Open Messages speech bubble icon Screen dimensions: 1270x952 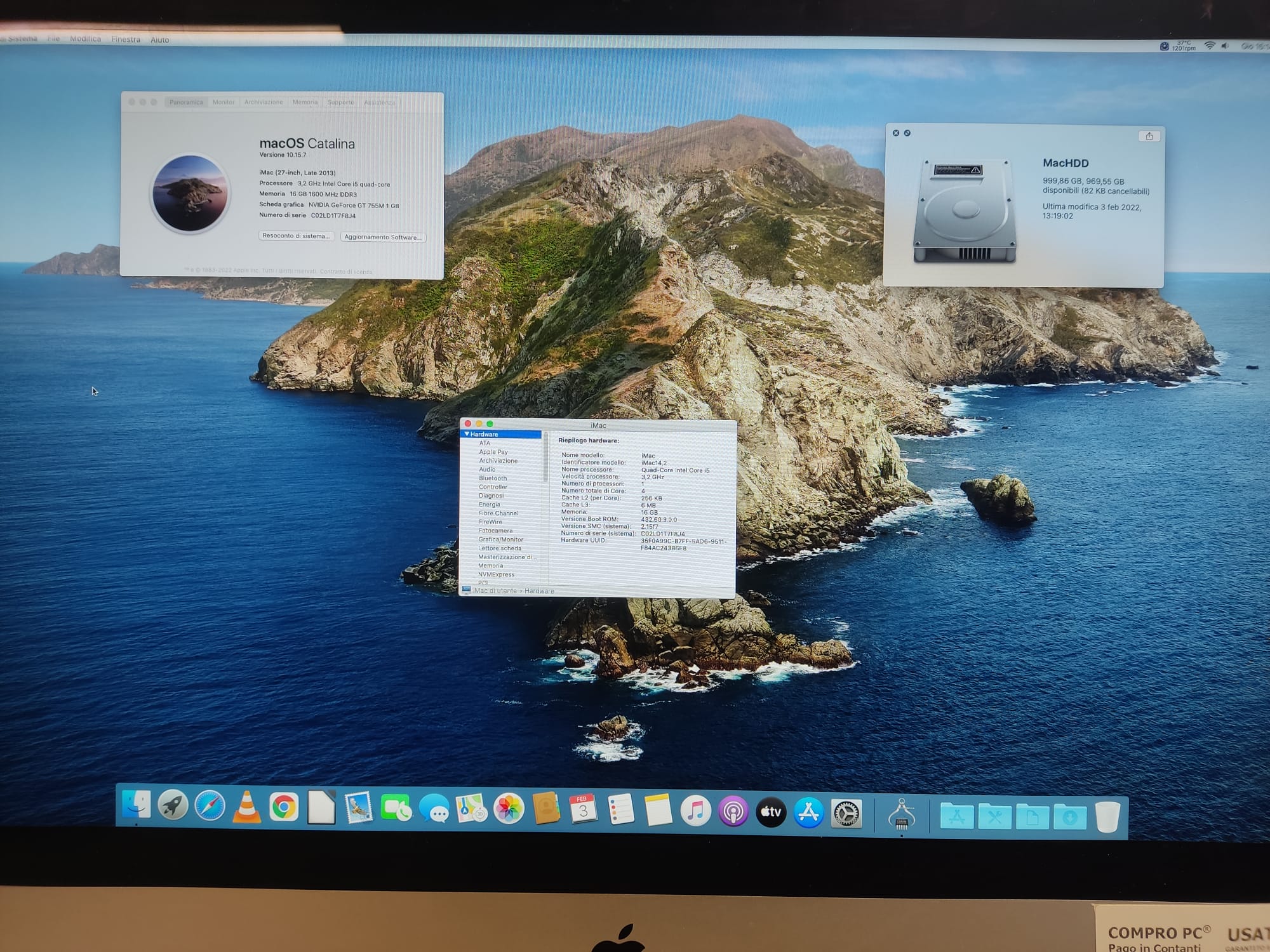click(434, 809)
